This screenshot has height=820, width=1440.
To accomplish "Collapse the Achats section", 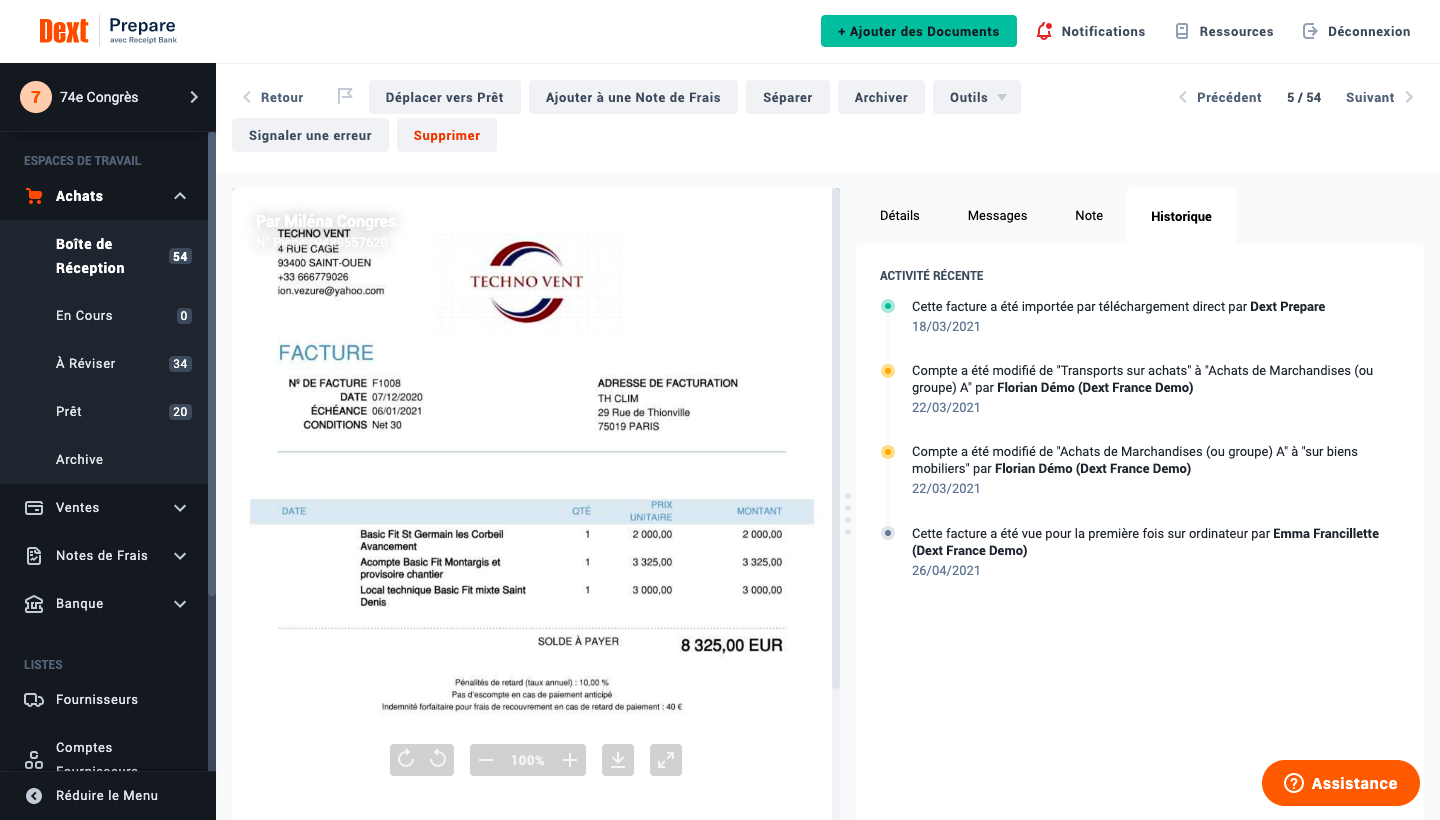I will click(180, 196).
